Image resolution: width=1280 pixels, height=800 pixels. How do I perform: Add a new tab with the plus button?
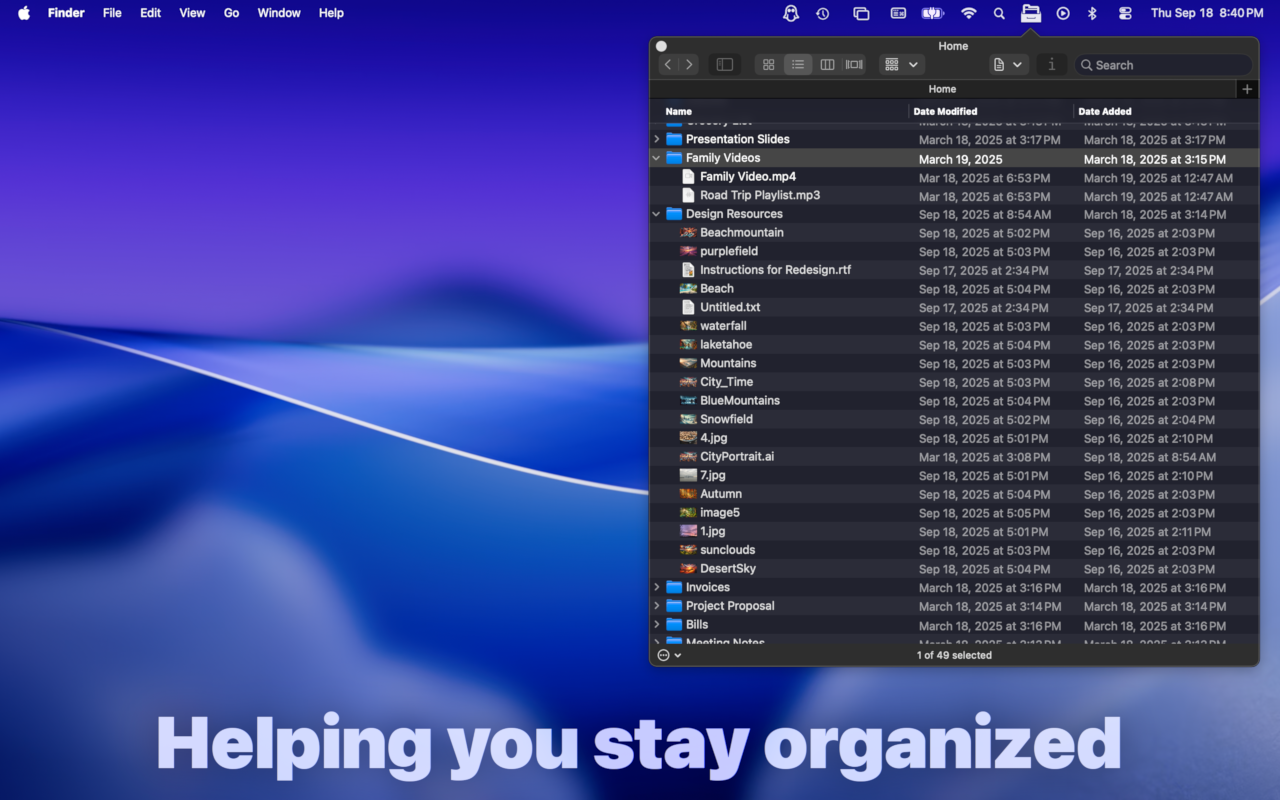(x=1246, y=89)
